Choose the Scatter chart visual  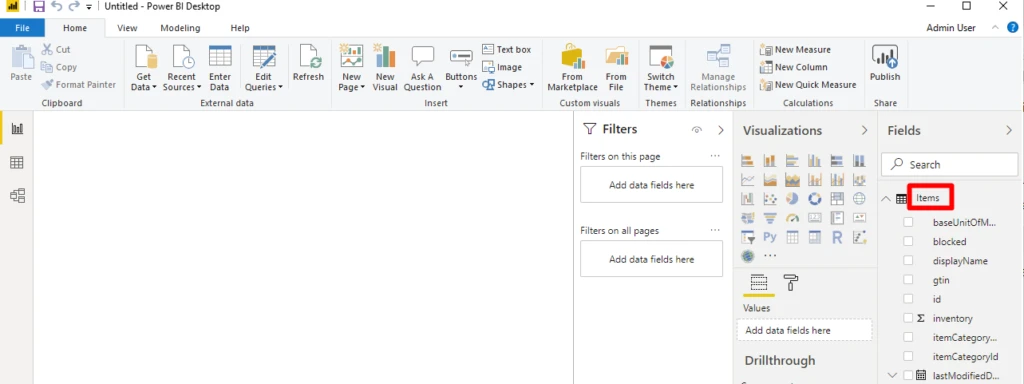point(770,199)
